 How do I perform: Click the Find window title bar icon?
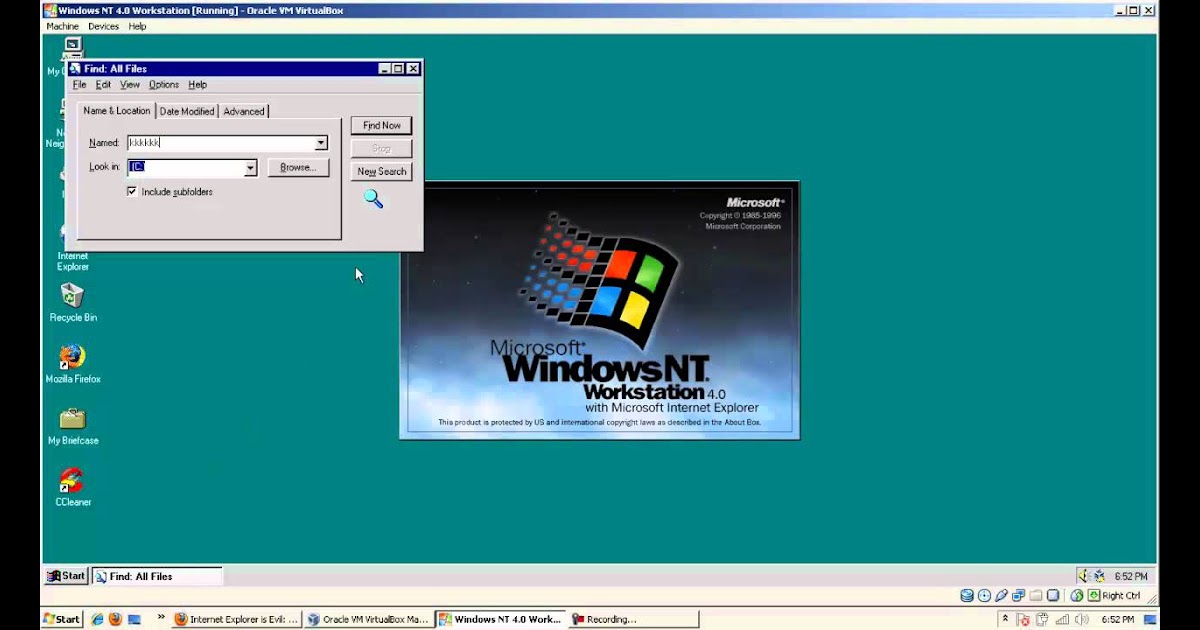75,69
